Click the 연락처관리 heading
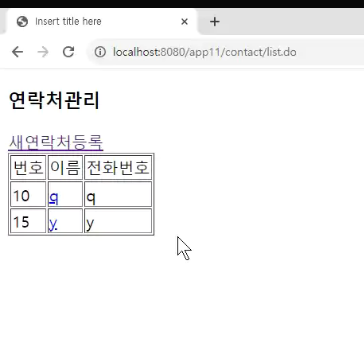364x362 pixels. (54, 100)
